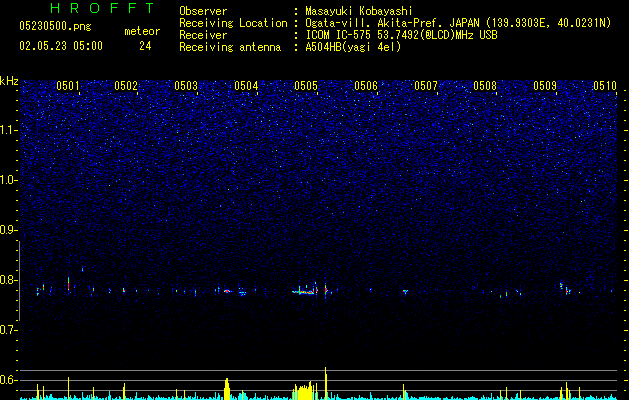The height and width of the screenshot is (400, 629).
Task: Click the gray frequency range bar on left axis
Action: click(20, 280)
